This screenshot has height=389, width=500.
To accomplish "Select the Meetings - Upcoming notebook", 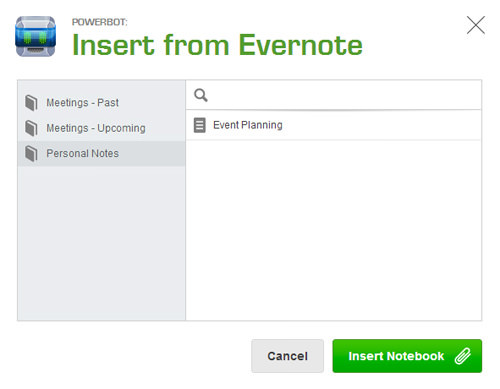I will [101, 128].
